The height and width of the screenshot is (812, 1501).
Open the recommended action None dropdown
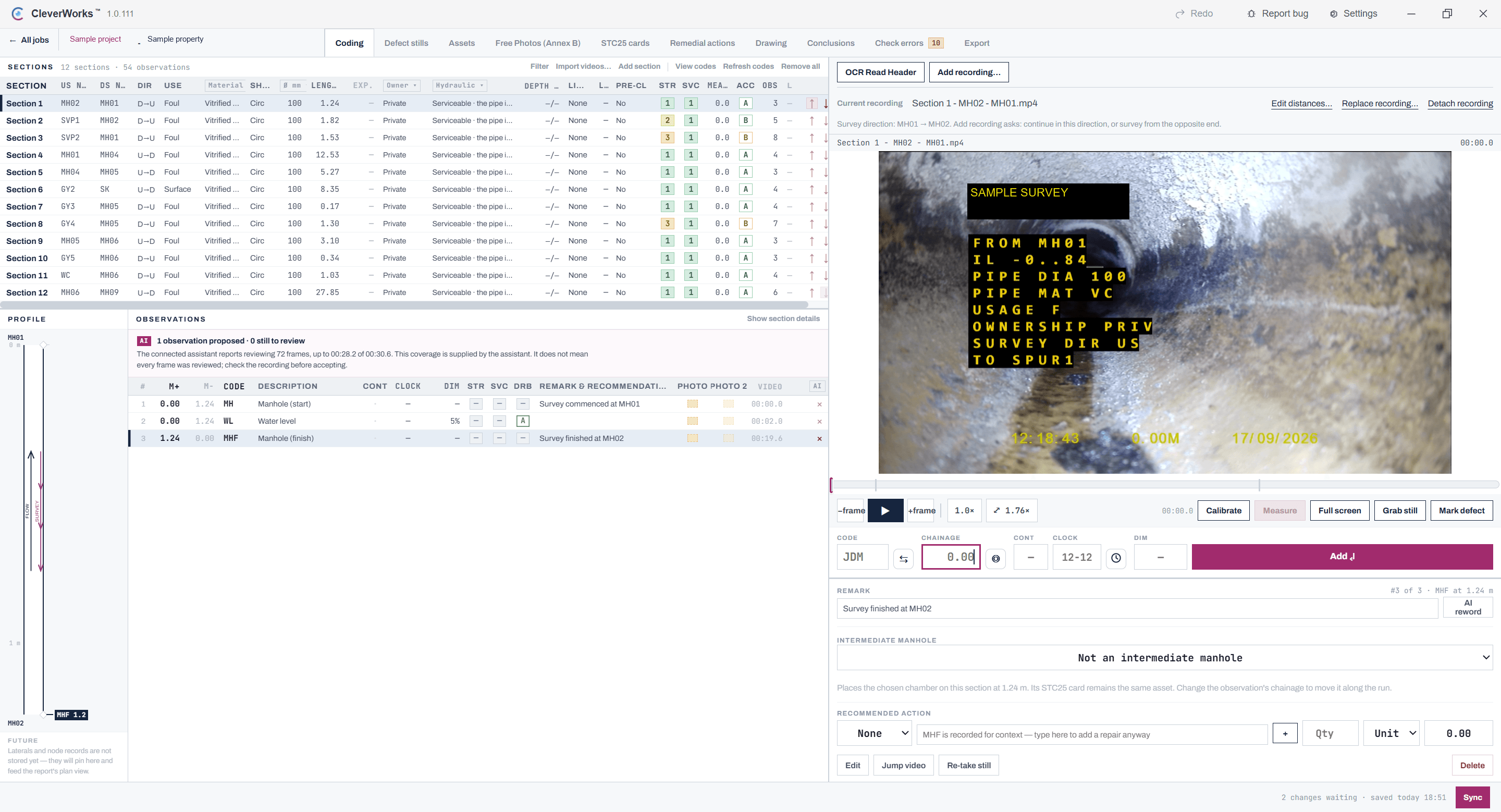pos(874,733)
